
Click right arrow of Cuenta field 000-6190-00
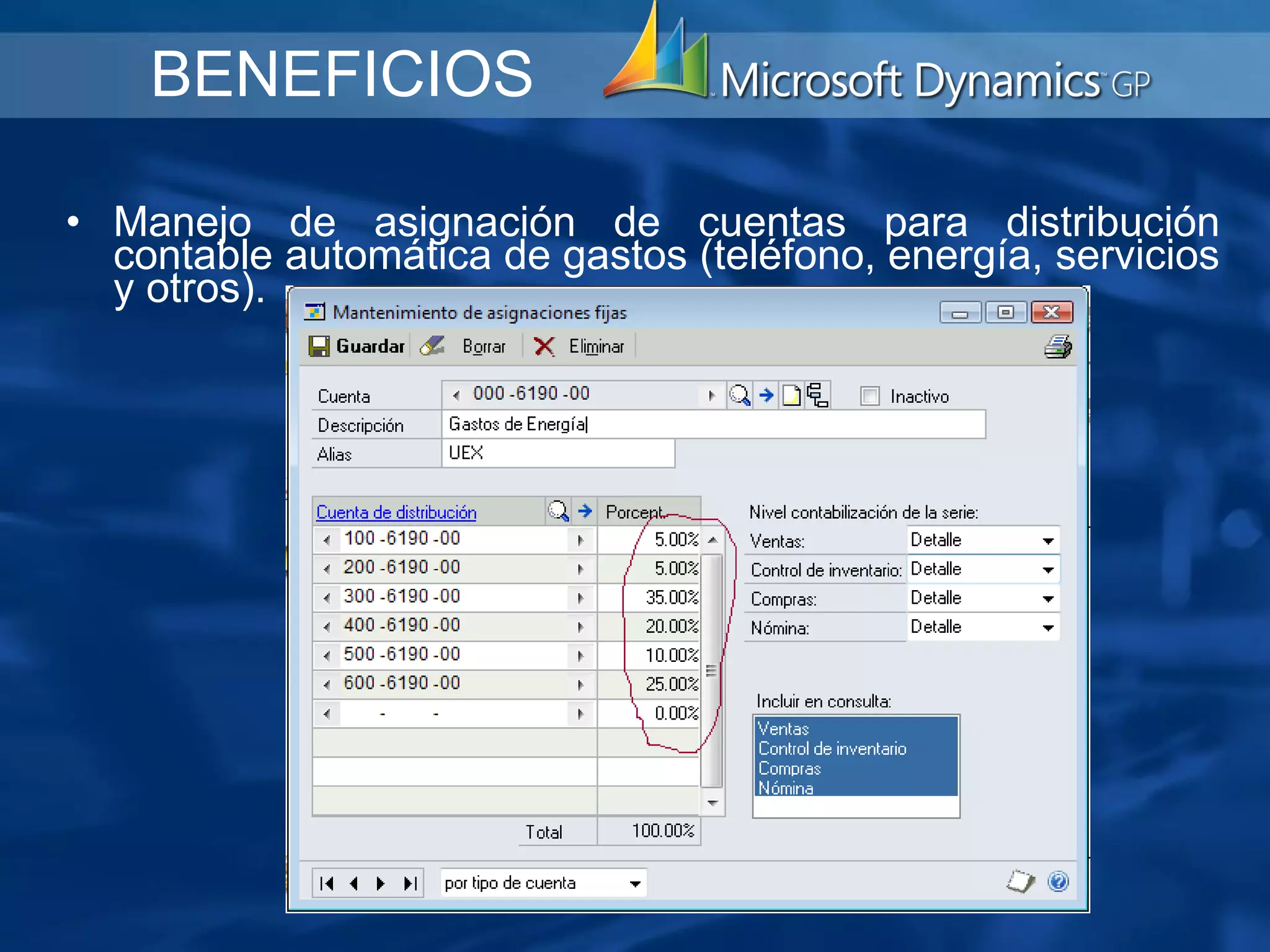711,395
